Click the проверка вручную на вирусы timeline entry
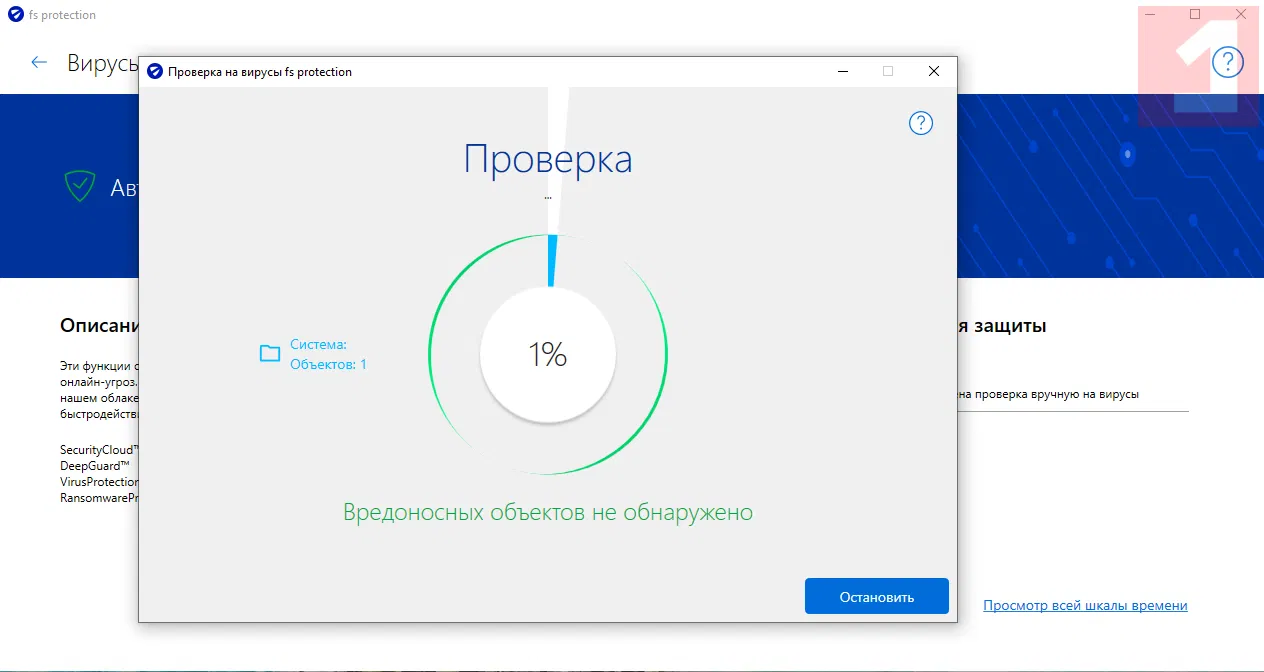1264x672 pixels. 1047,394
